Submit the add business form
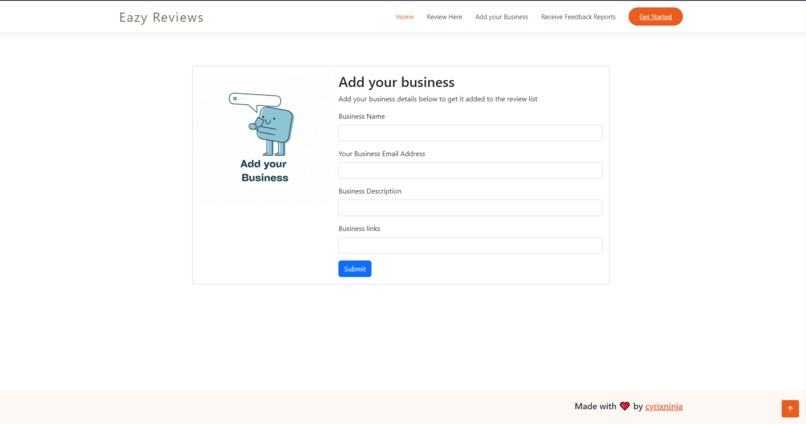The width and height of the screenshot is (806, 424). (355, 269)
